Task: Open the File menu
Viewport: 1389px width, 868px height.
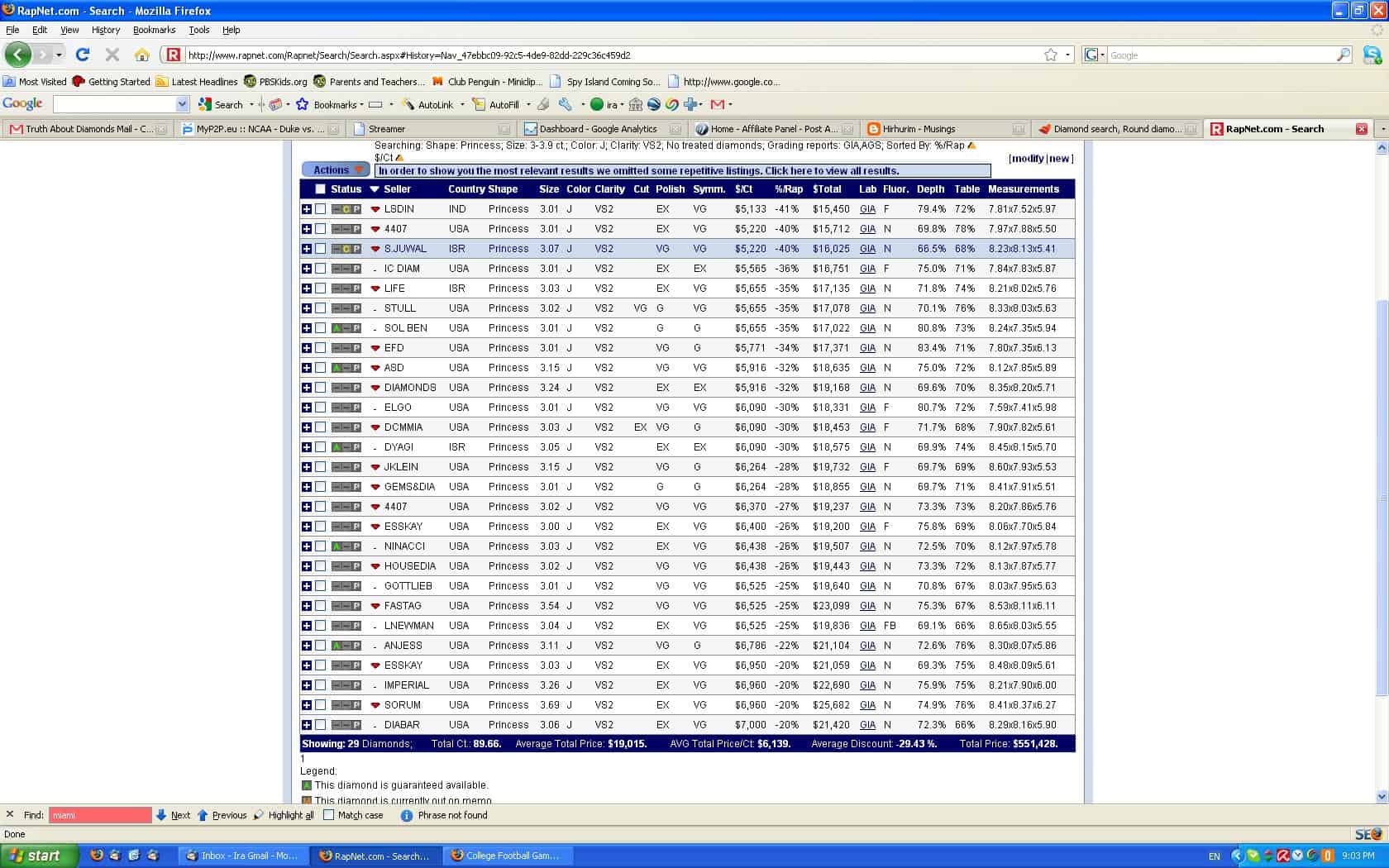Action: click(12, 30)
